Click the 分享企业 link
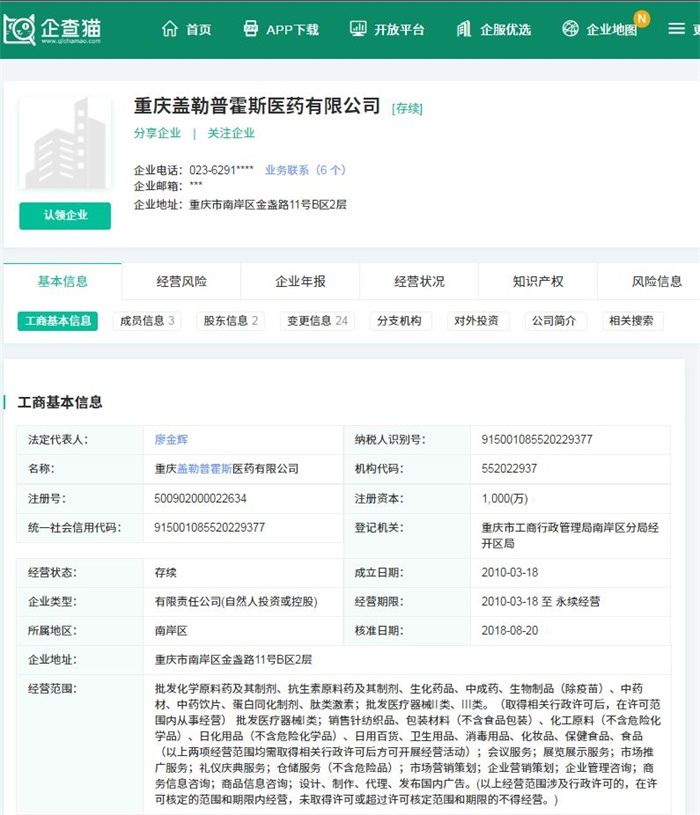 click(157, 133)
